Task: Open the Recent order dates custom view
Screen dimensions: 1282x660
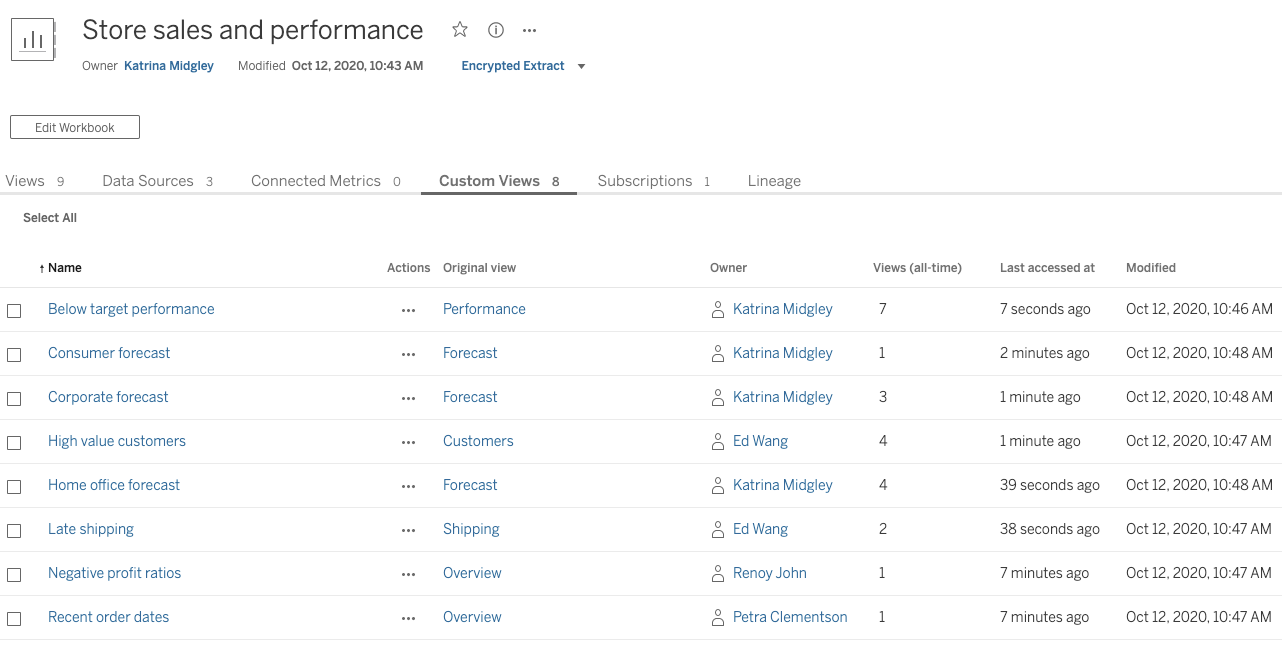Action: click(108, 617)
